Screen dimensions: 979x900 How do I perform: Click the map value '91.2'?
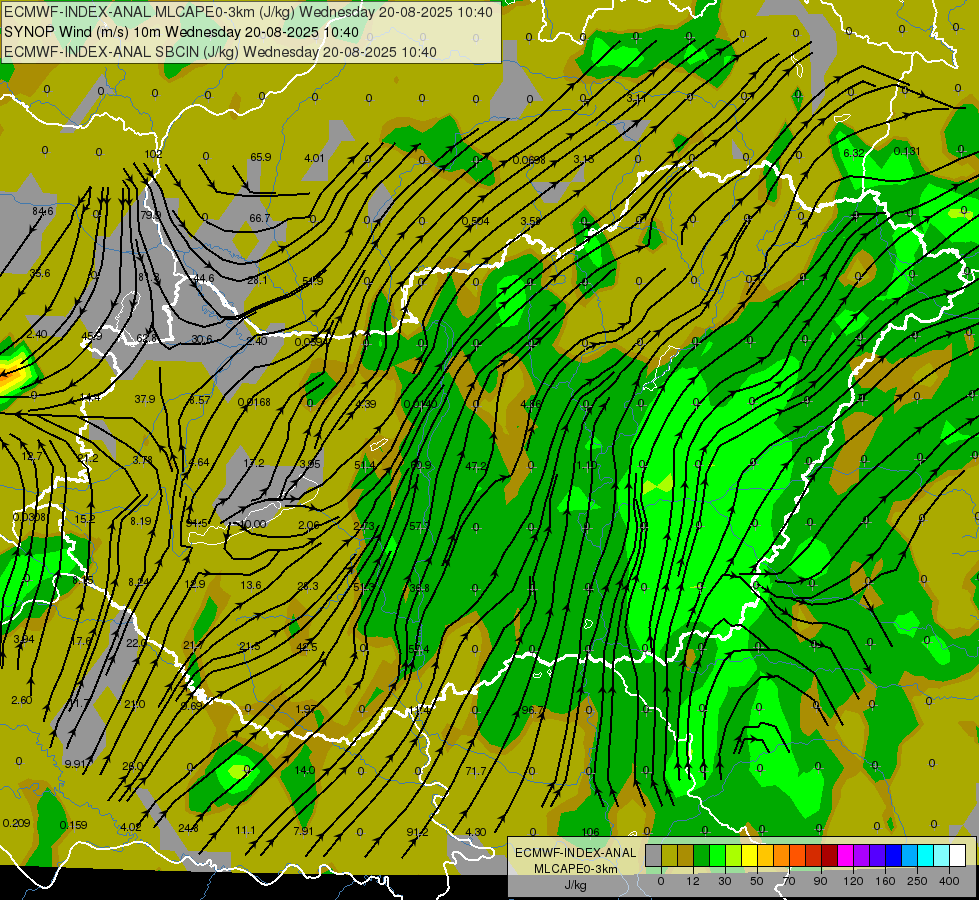tap(417, 832)
